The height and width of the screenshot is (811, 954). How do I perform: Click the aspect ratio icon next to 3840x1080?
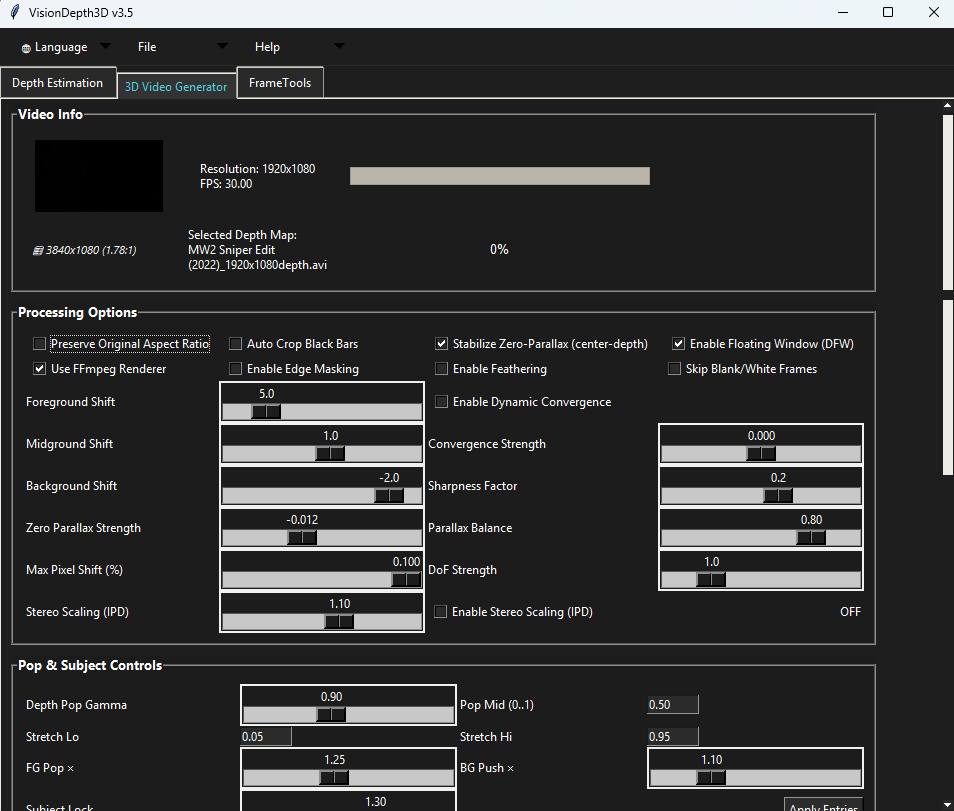(x=38, y=251)
